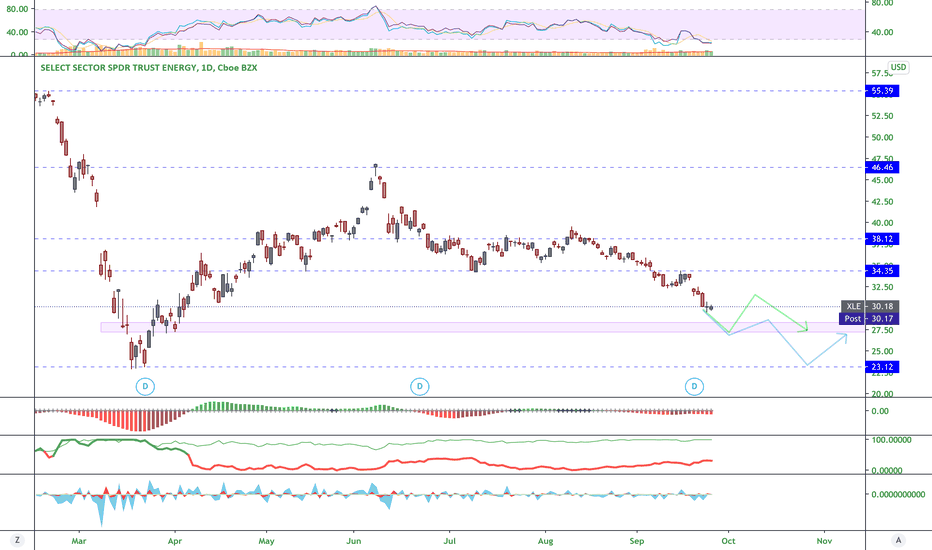Image resolution: width=932 pixels, height=550 pixels.
Task: Select the 38.12 horizontal line price label
Action: tap(882, 239)
